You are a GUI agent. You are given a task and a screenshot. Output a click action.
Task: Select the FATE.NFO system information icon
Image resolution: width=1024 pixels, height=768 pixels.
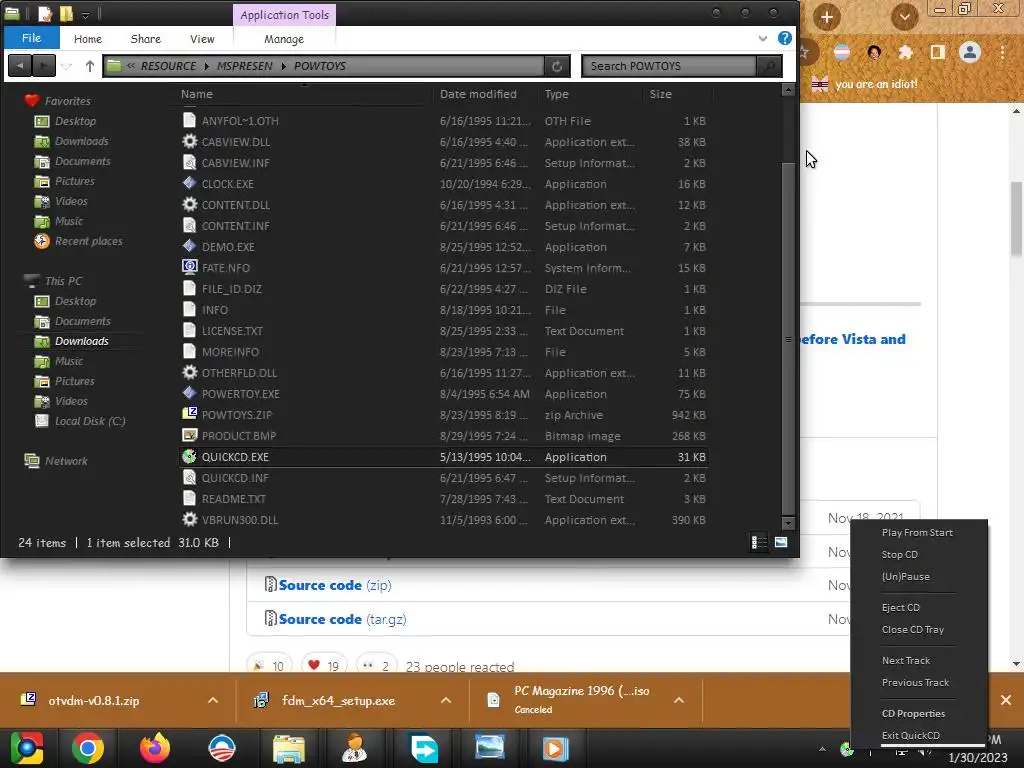point(189,267)
